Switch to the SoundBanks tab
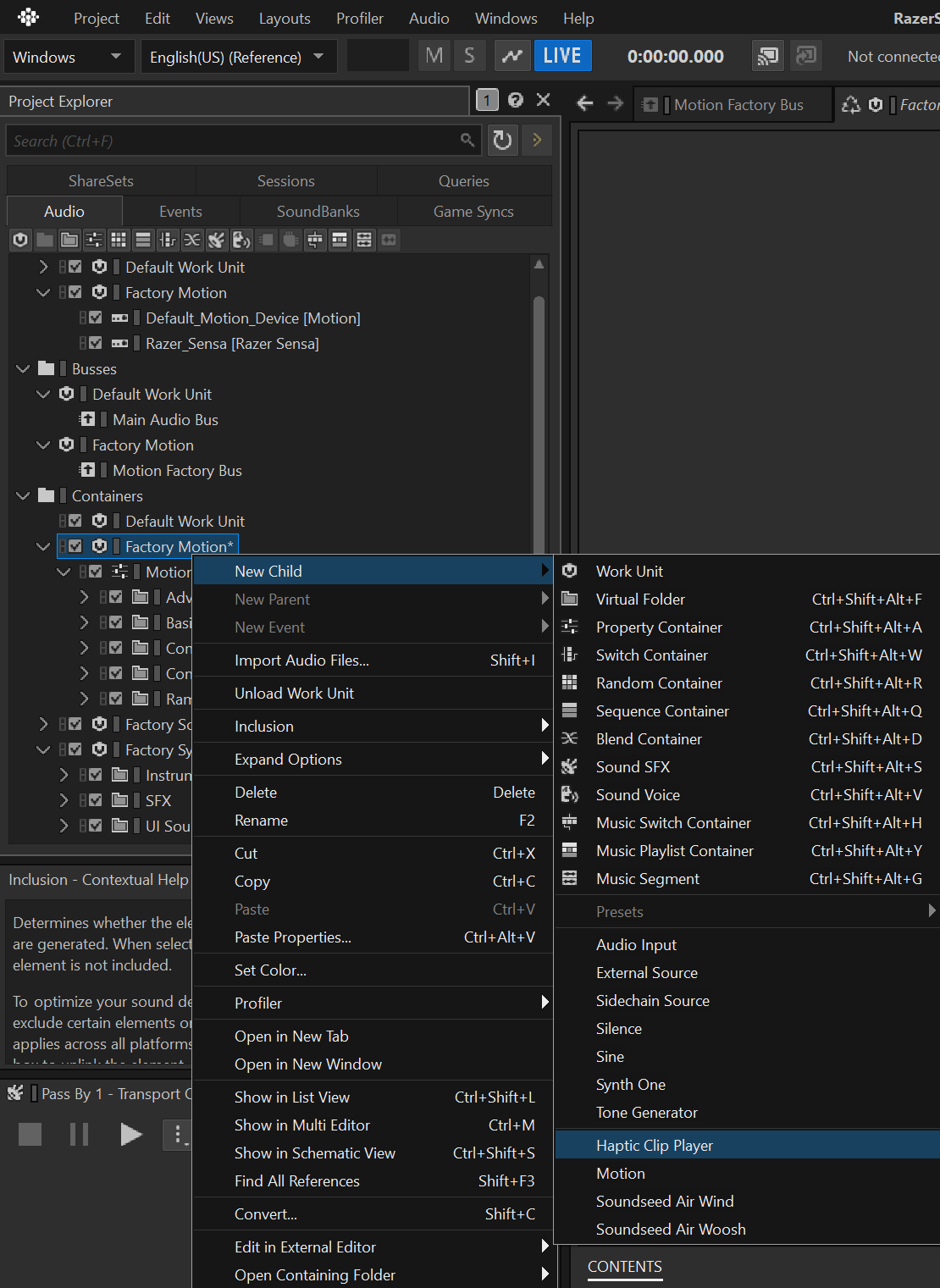This screenshot has width=940, height=1288. point(318,211)
